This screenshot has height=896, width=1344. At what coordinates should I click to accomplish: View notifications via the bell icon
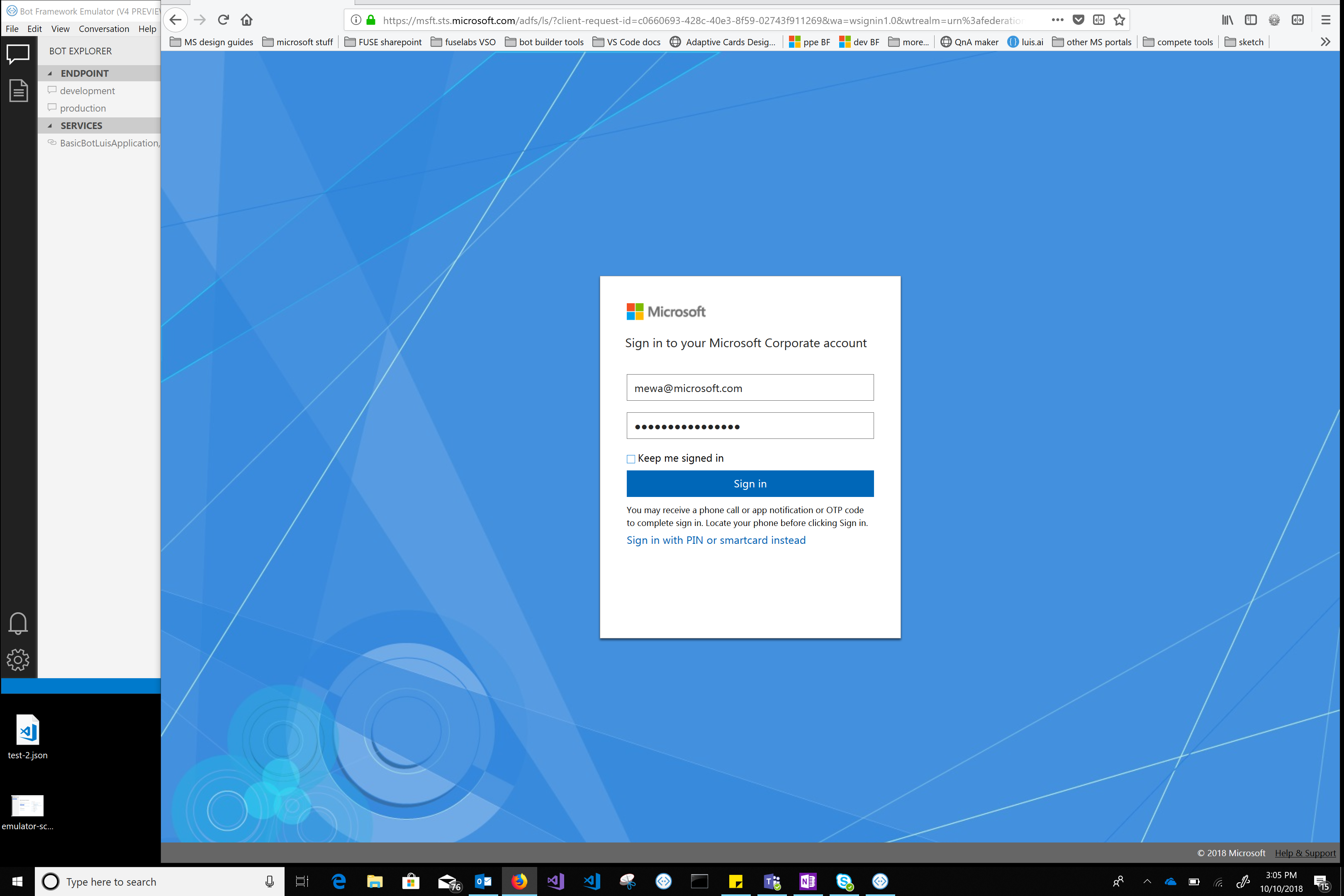click(18, 623)
